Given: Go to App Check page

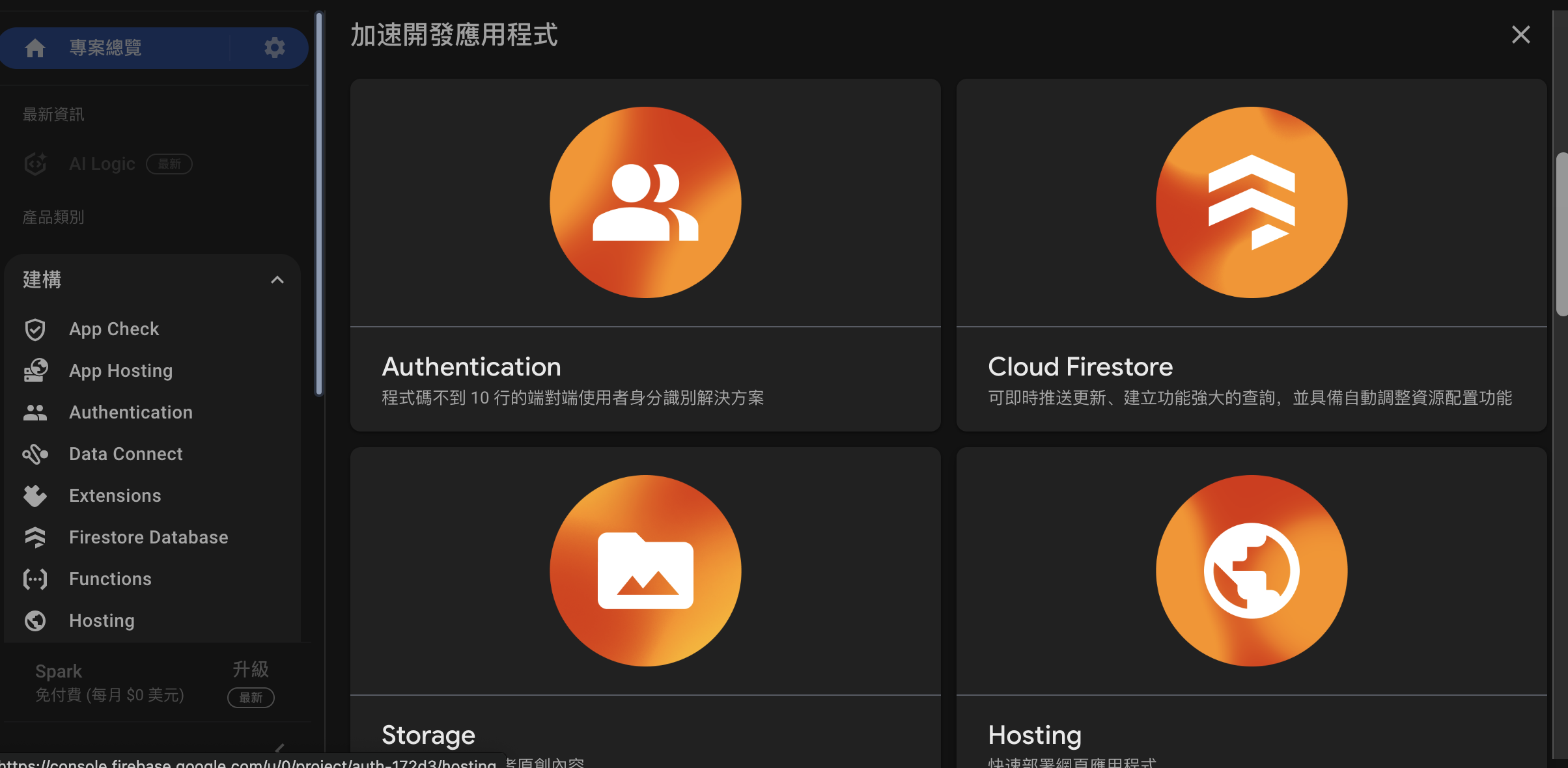Looking at the screenshot, I should click(114, 329).
